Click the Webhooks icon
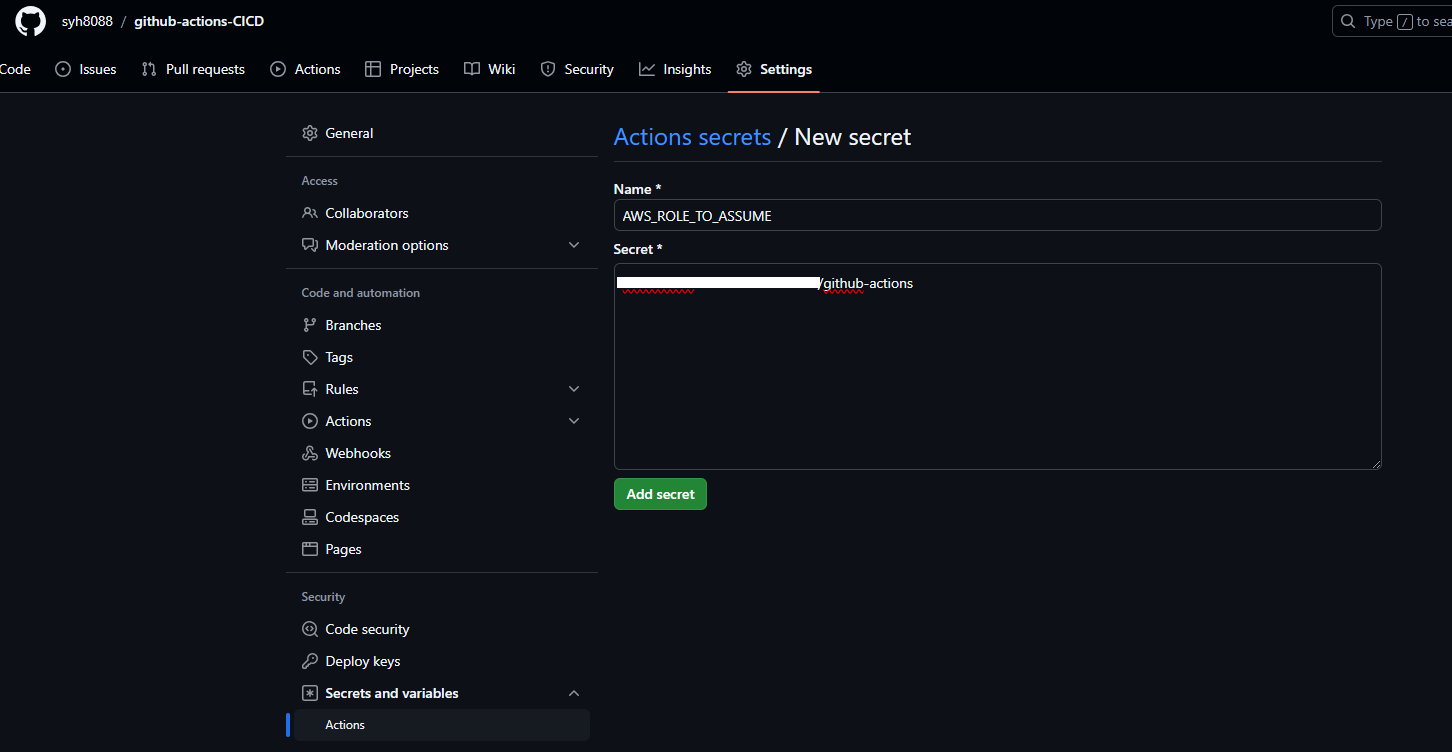The height and width of the screenshot is (752, 1452). coord(310,453)
